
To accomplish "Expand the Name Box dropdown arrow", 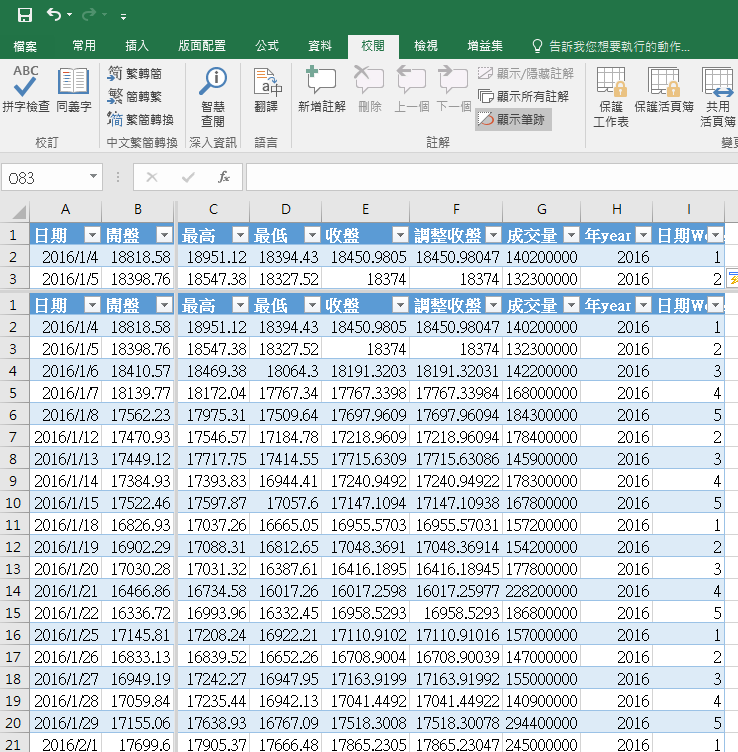I will [x=94, y=177].
